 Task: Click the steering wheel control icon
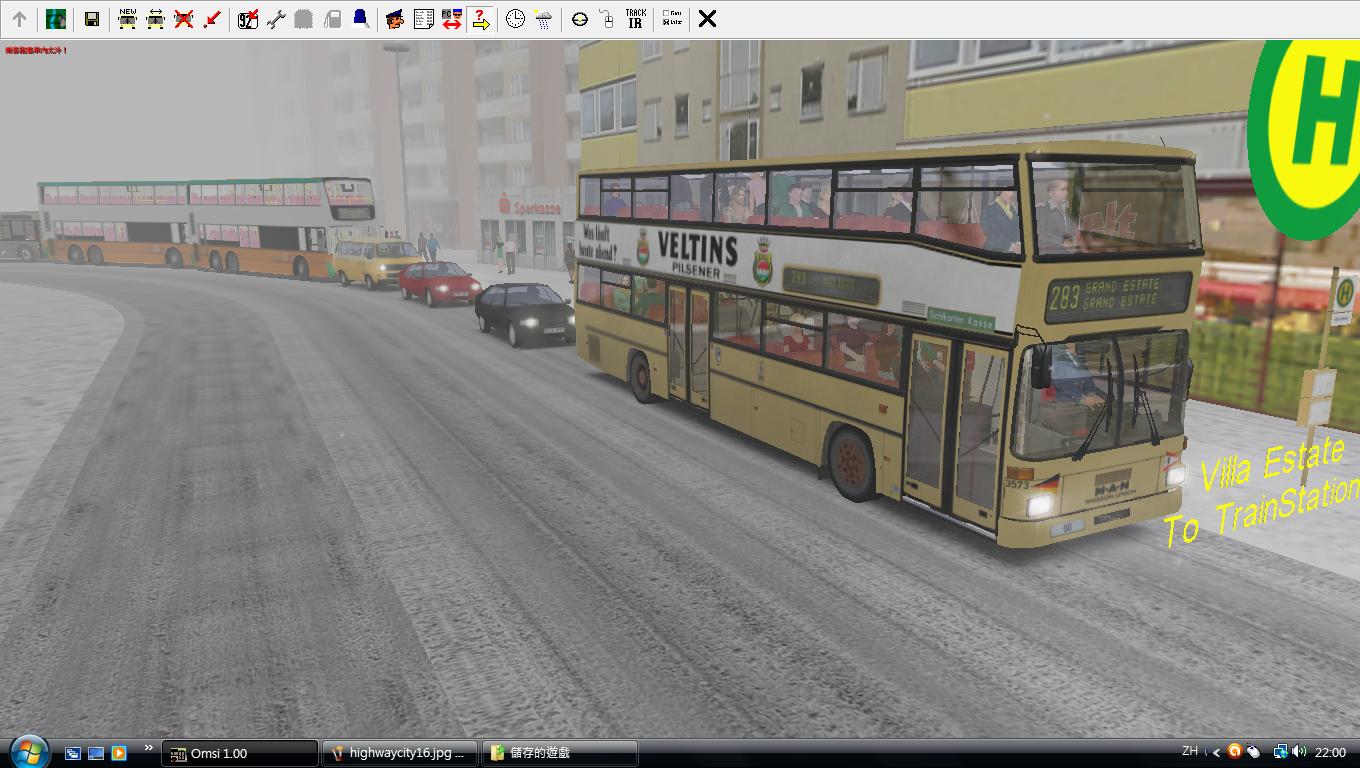(x=579, y=19)
